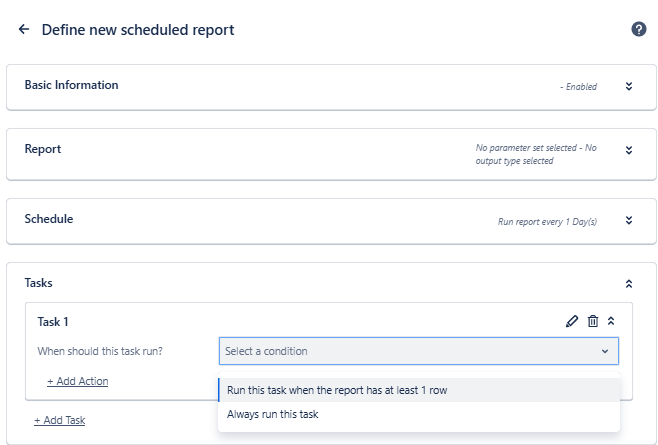Click the Run report every 1 Day(s) summary
This screenshot has height=445, width=658.
[547, 221]
